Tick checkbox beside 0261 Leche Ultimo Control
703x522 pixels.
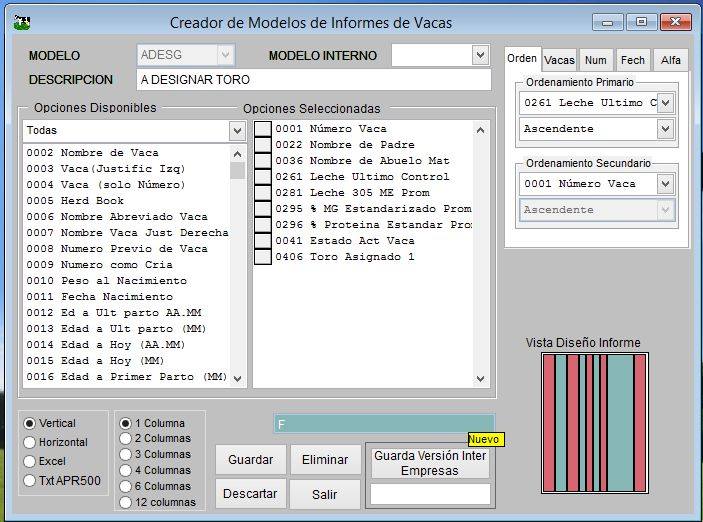[263, 177]
